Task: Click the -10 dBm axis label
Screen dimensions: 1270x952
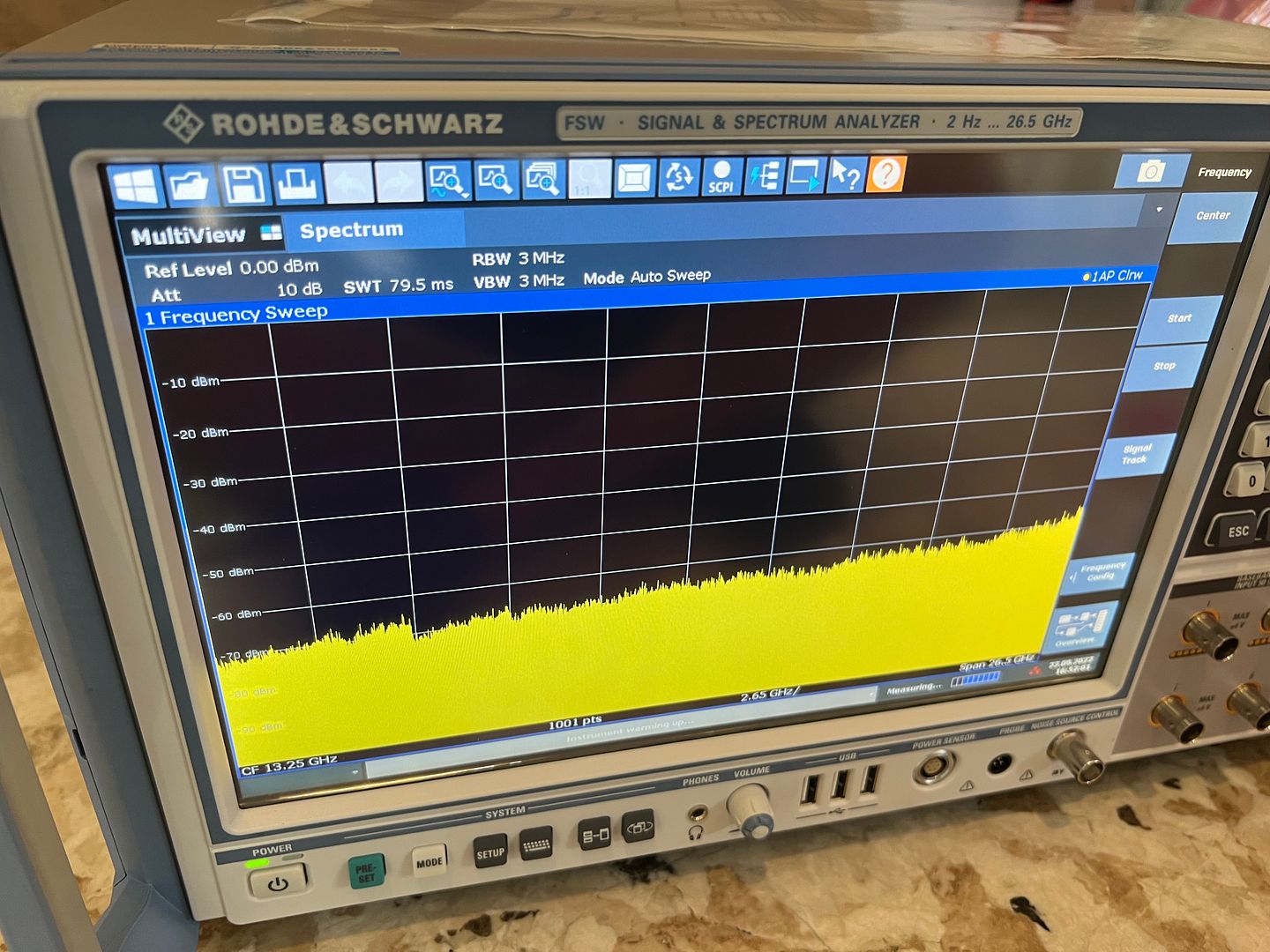Action: coord(190,383)
